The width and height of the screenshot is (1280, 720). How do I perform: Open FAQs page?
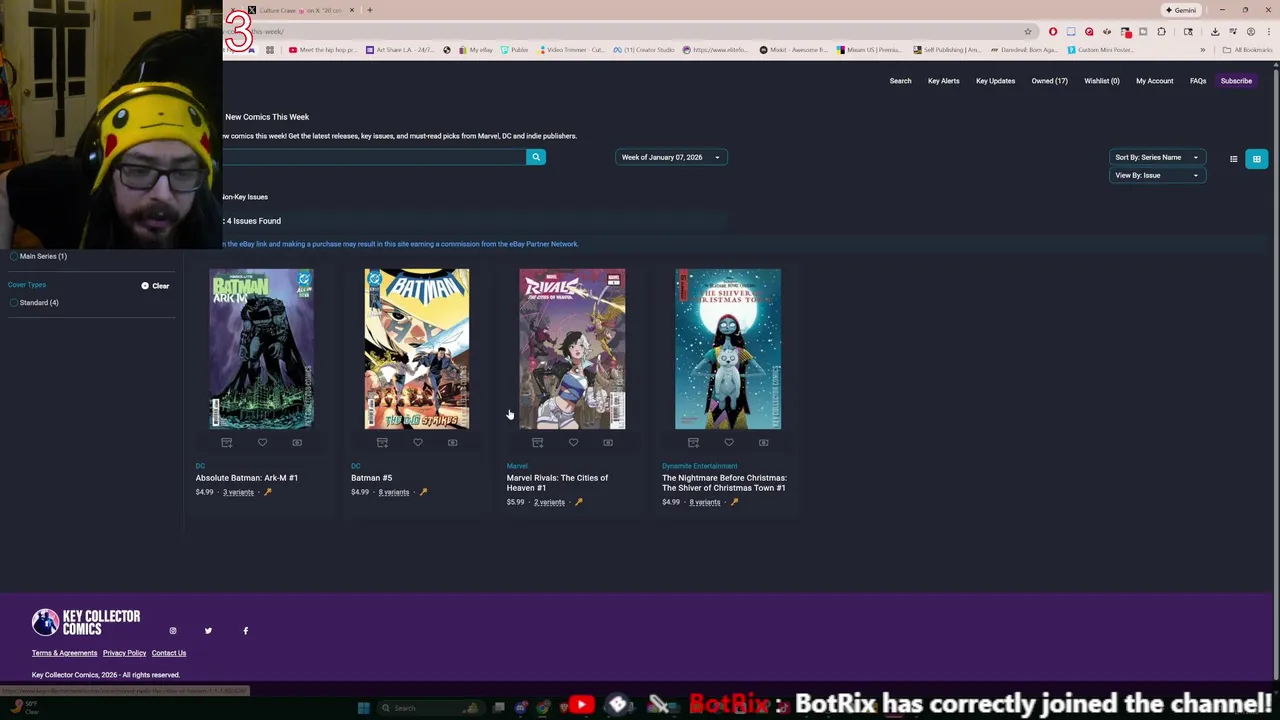click(x=1197, y=81)
